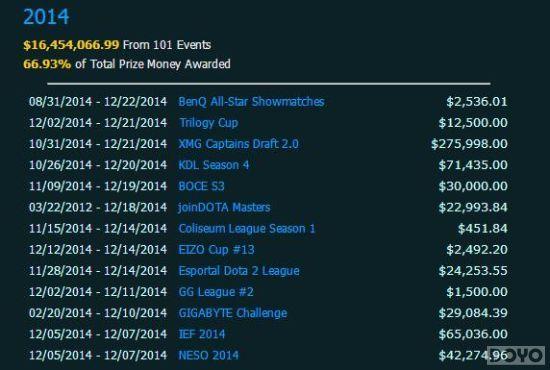Click the $275,998.00 prize amount
The height and width of the screenshot is (370, 550).
pyautogui.click(x=469, y=144)
